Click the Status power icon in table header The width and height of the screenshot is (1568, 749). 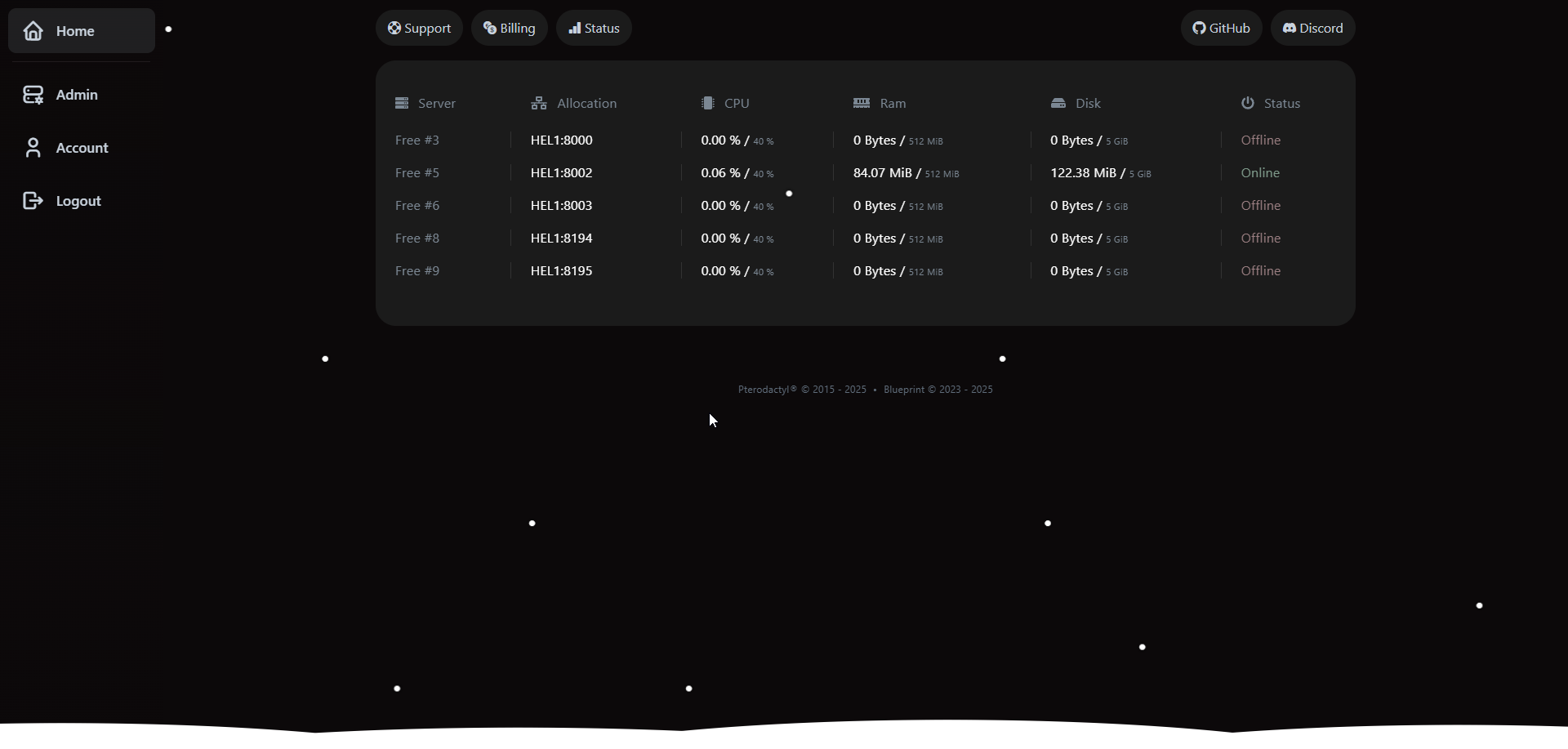pos(1247,103)
